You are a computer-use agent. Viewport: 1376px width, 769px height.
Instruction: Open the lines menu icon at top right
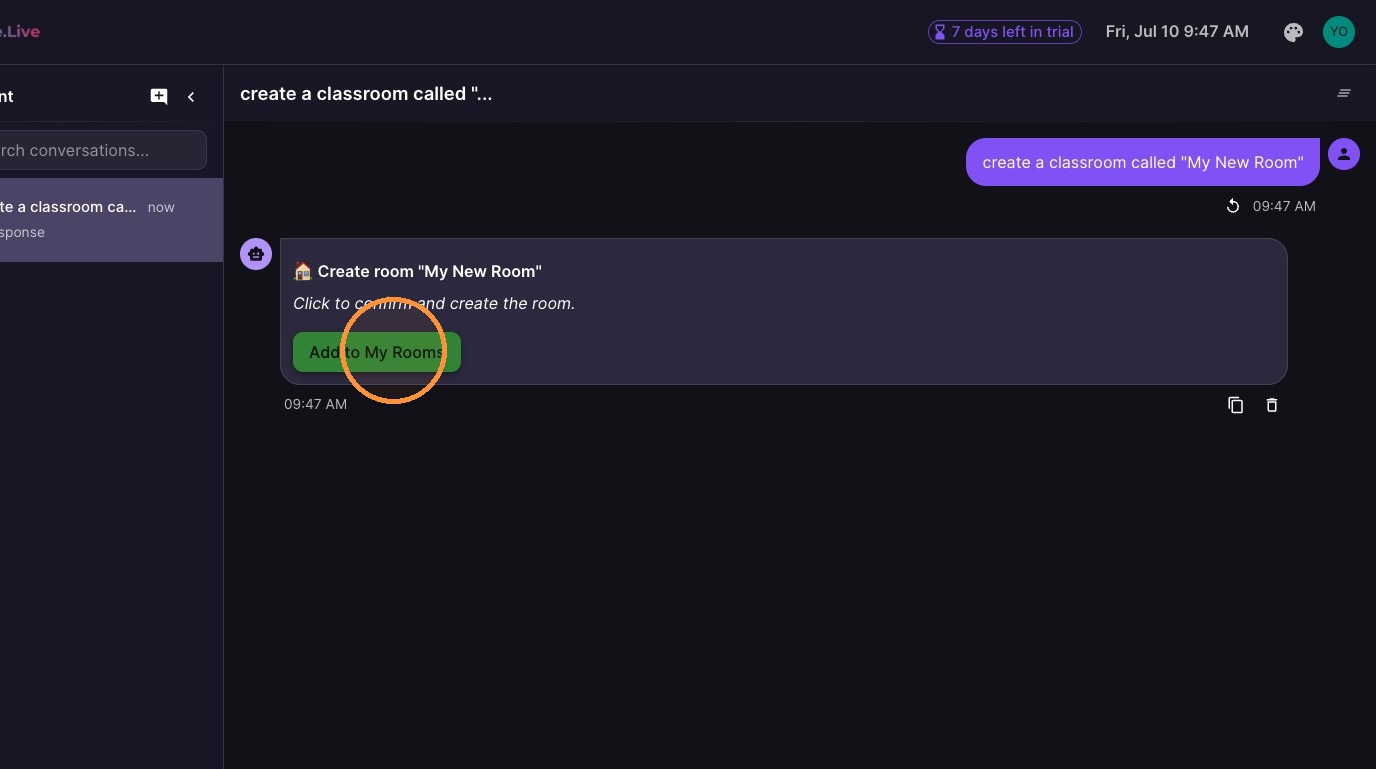pos(1344,93)
